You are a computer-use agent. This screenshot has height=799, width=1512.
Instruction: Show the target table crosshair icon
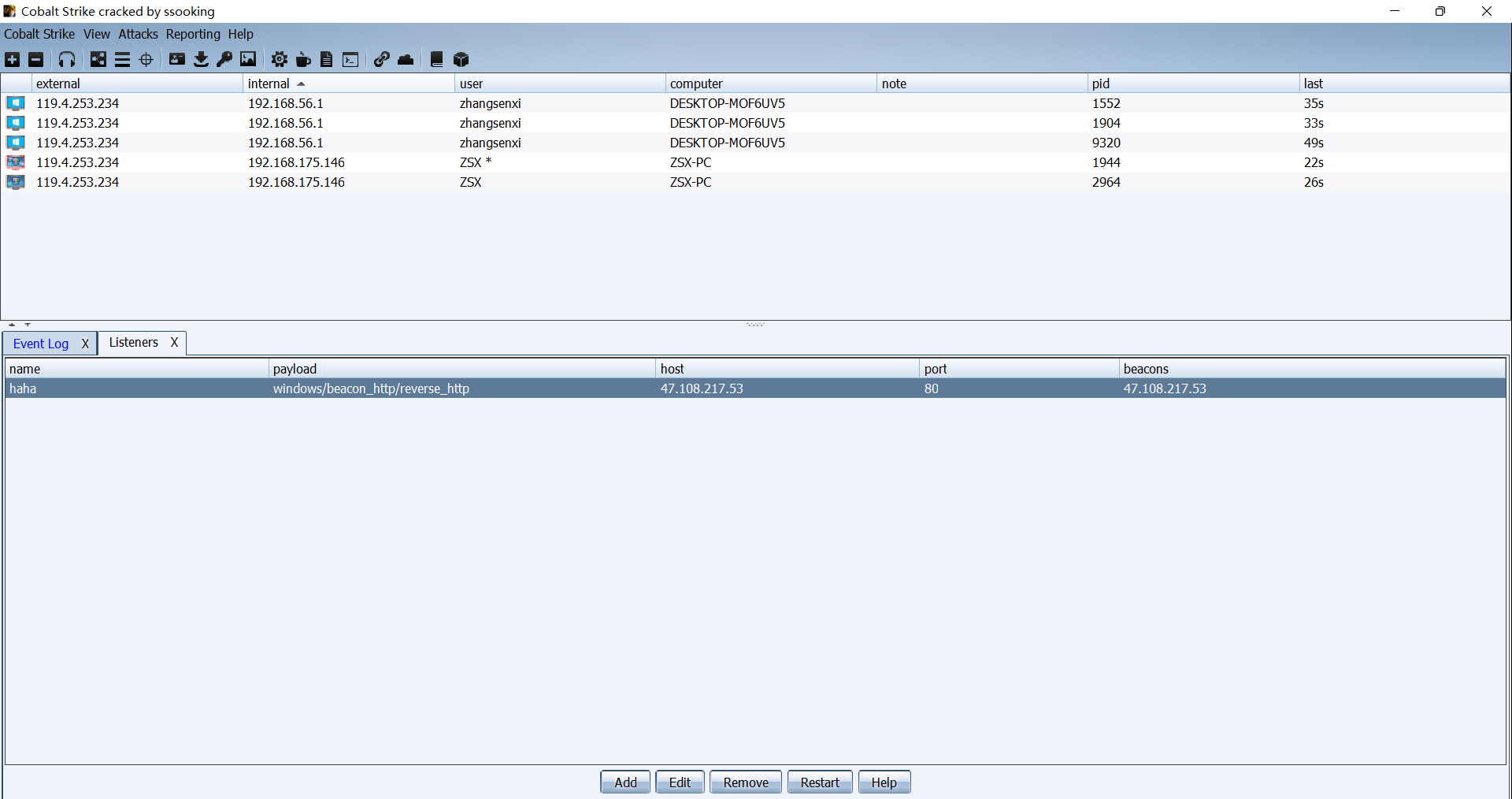pyautogui.click(x=146, y=60)
